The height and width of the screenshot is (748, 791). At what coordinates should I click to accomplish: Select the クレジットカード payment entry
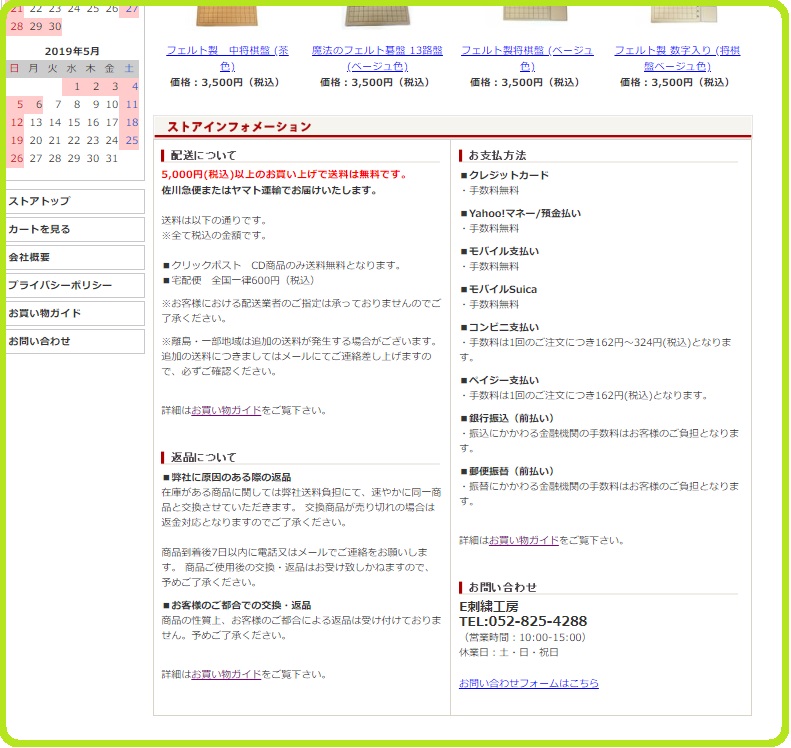[504, 176]
